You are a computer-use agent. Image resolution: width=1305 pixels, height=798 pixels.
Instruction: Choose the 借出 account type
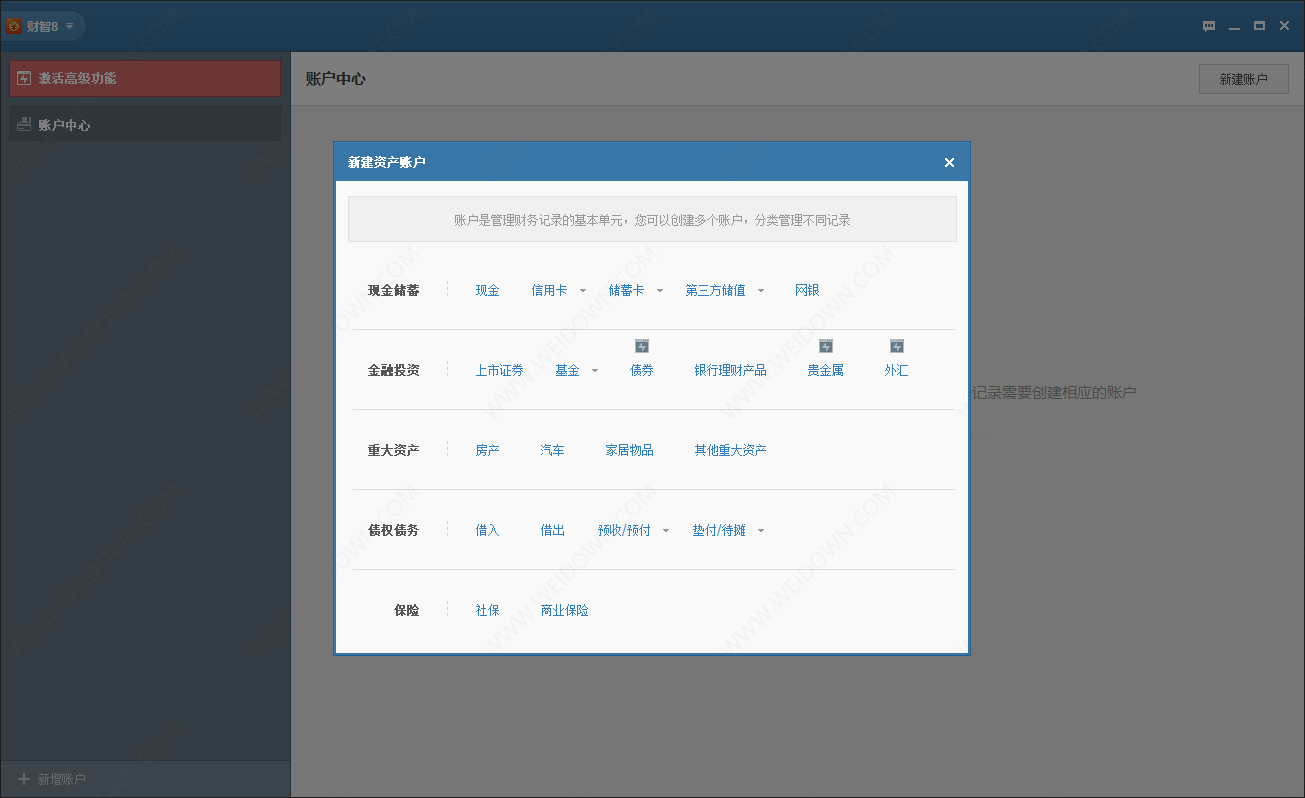[x=552, y=530]
